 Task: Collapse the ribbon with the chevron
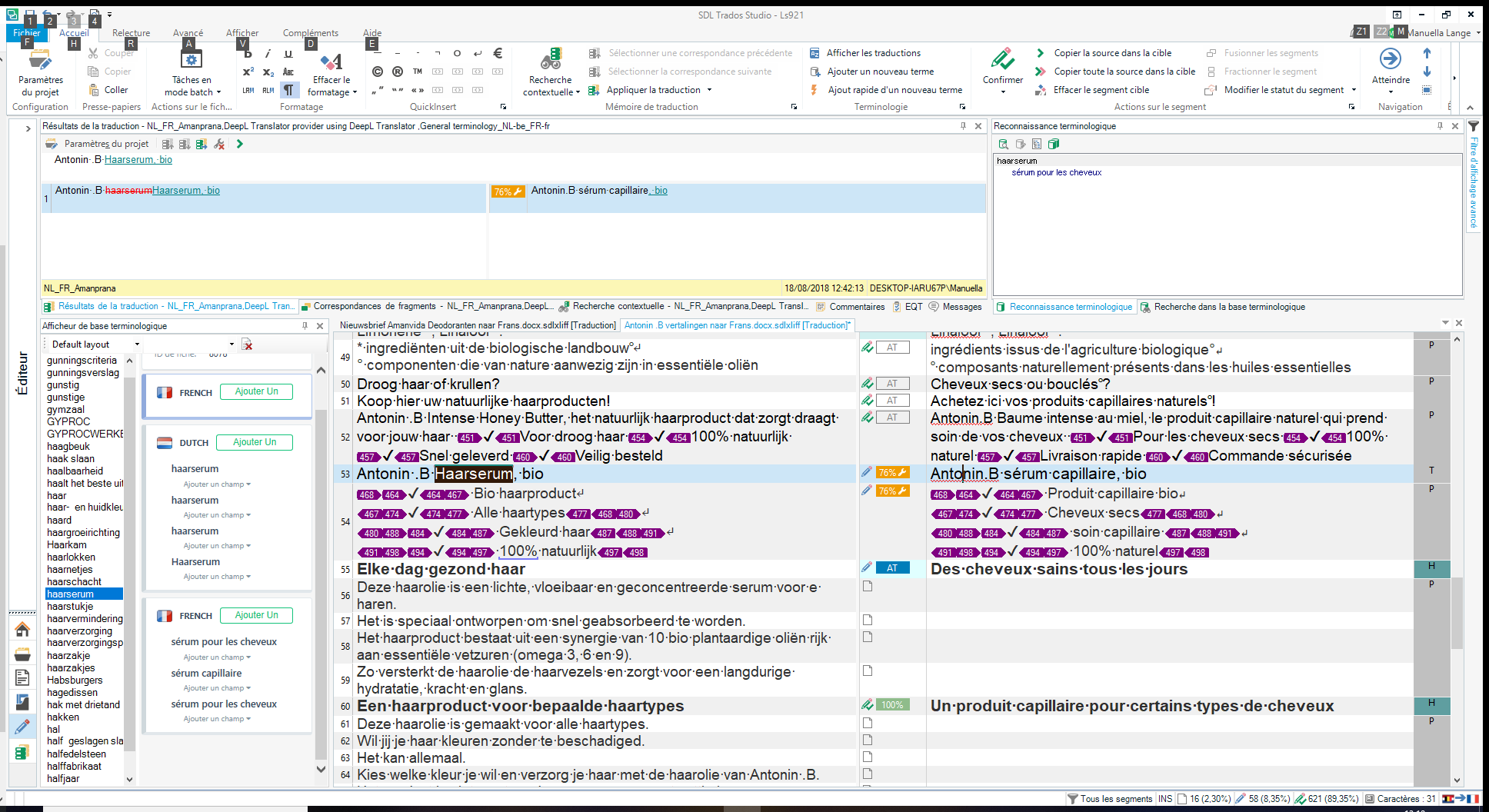[1470, 108]
